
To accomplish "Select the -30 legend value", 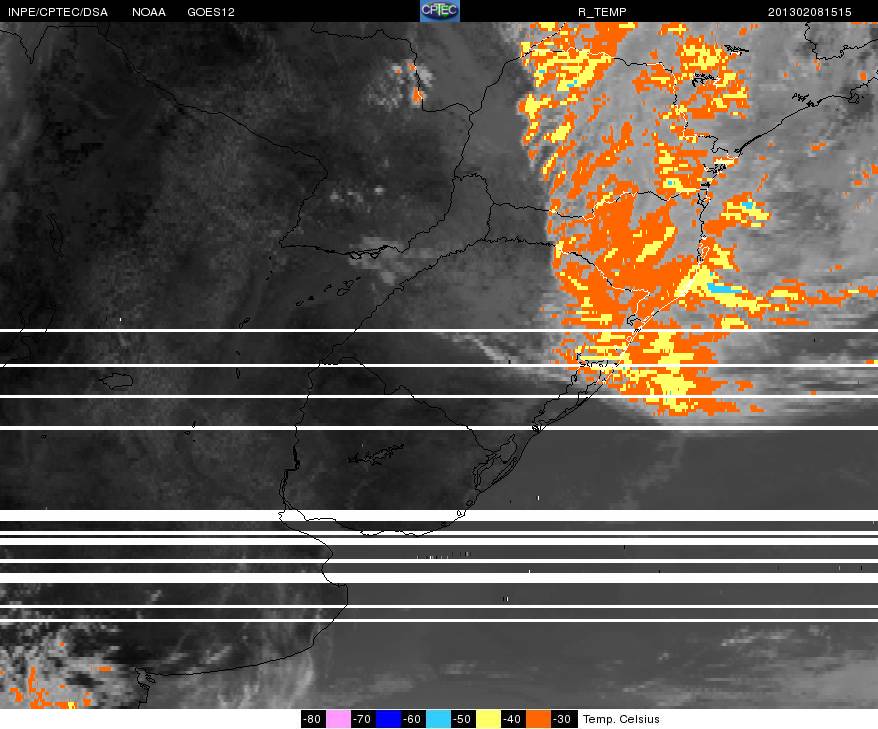I will pos(563,719).
